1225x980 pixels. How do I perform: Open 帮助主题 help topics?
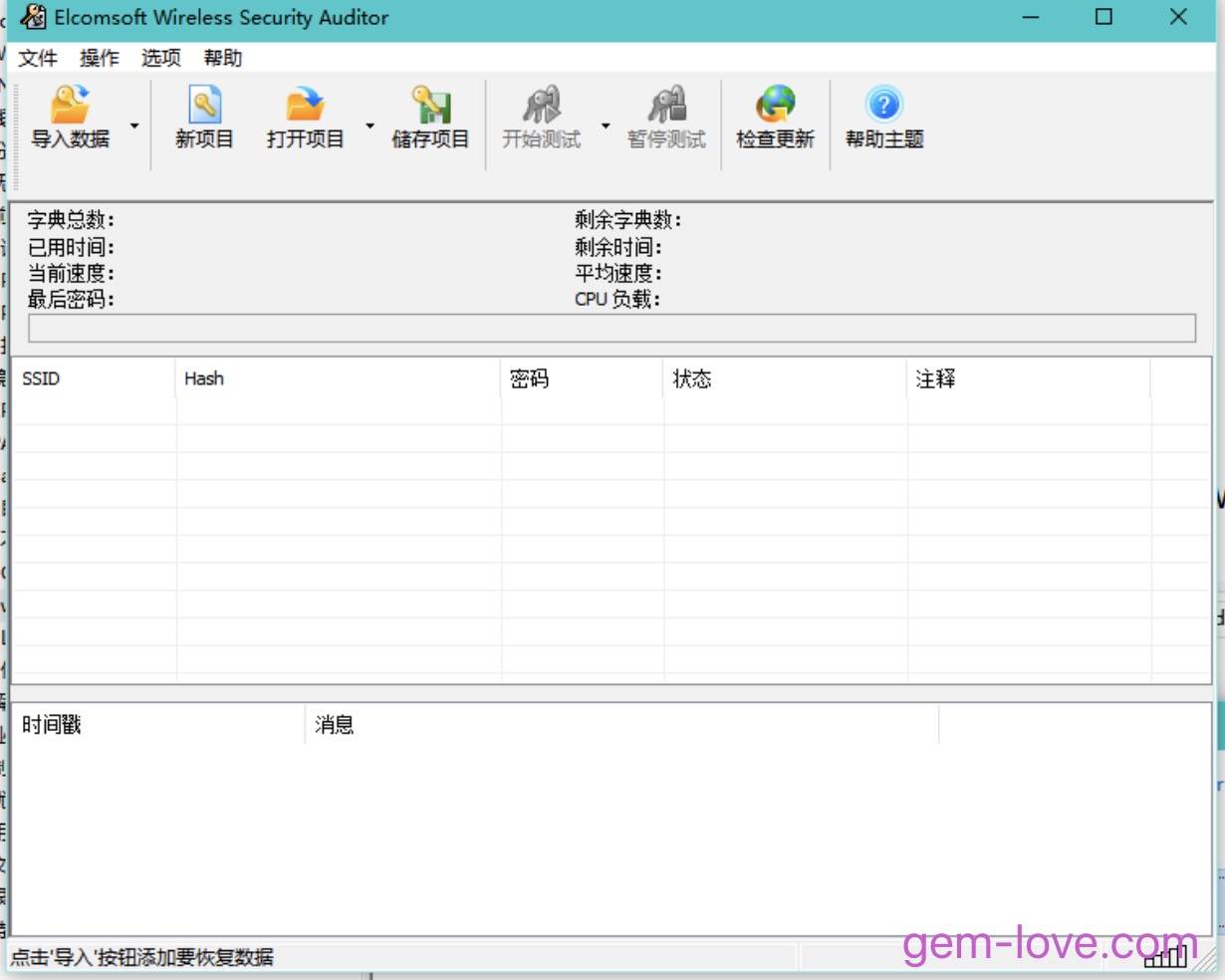click(x=884, y=119)
